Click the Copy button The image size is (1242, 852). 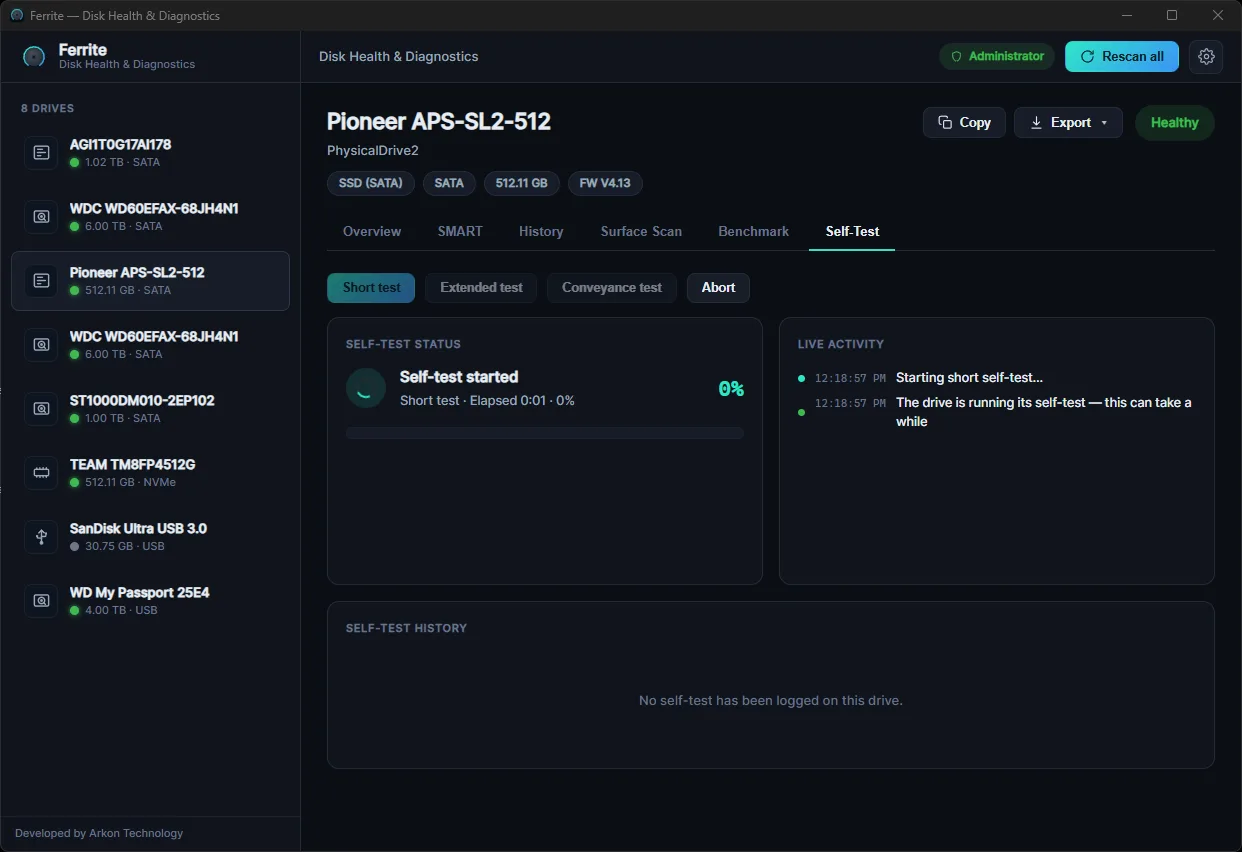pyautogui.click(x=964, y=123)
